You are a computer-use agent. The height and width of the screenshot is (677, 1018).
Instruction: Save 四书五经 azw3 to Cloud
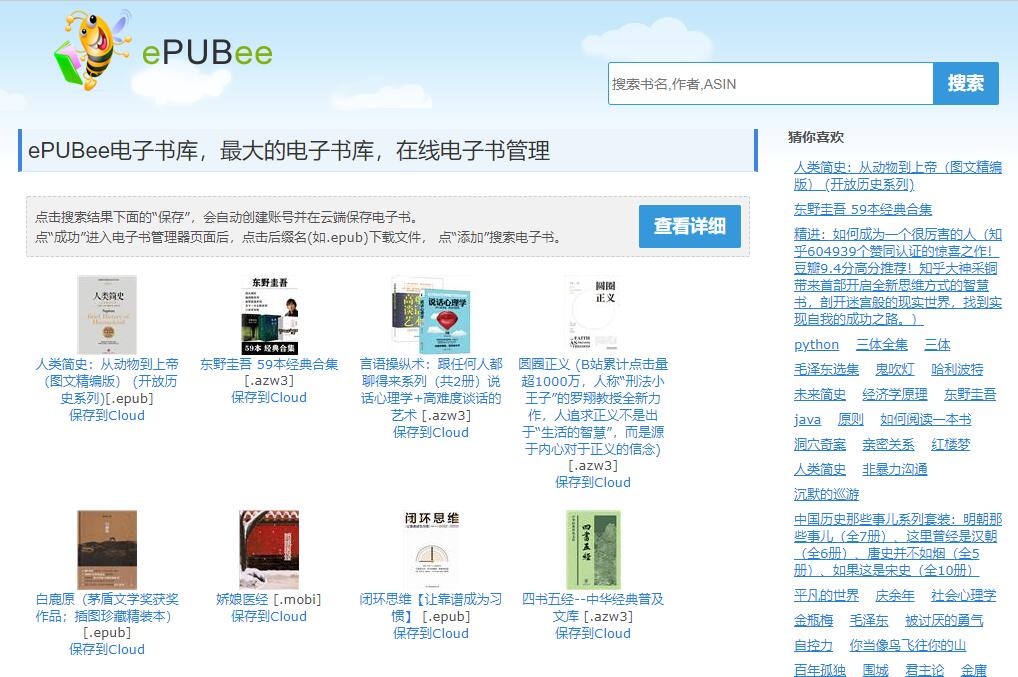(593, 633)
